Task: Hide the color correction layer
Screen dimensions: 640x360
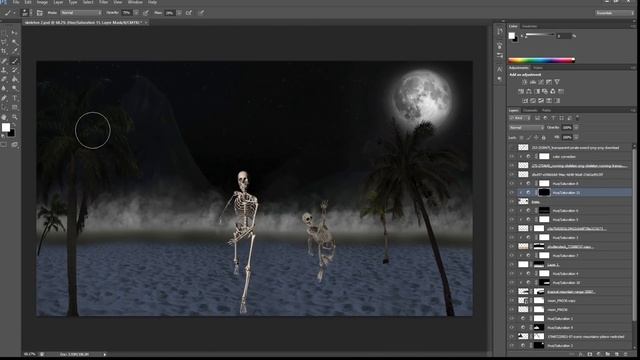Action: [x=512, y=156]
